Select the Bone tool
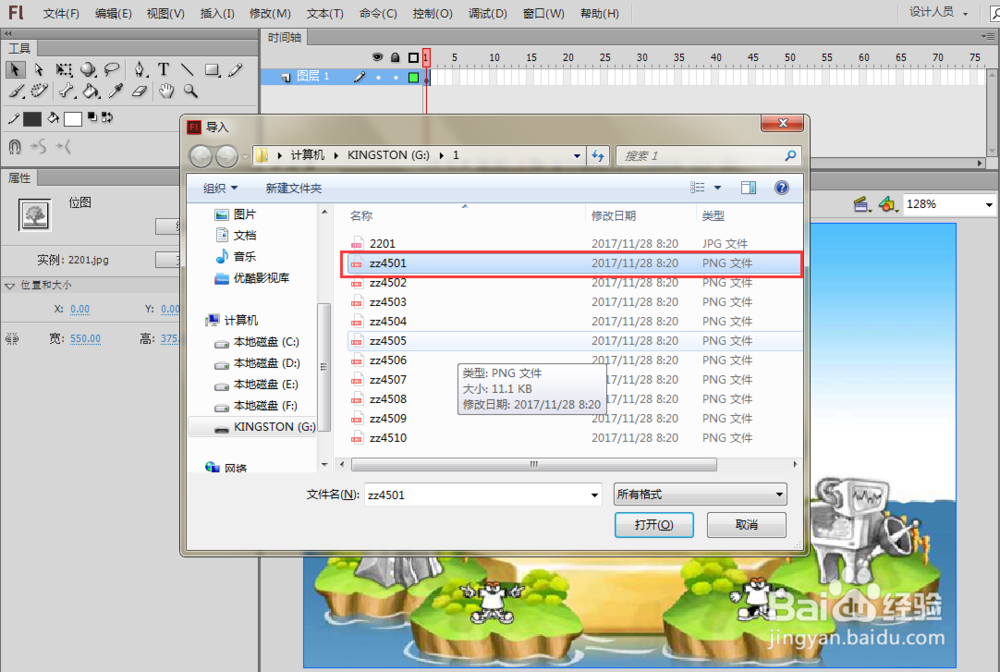Image resolution: width=1000 pixels, height=672 pixels. pos(67,91)
